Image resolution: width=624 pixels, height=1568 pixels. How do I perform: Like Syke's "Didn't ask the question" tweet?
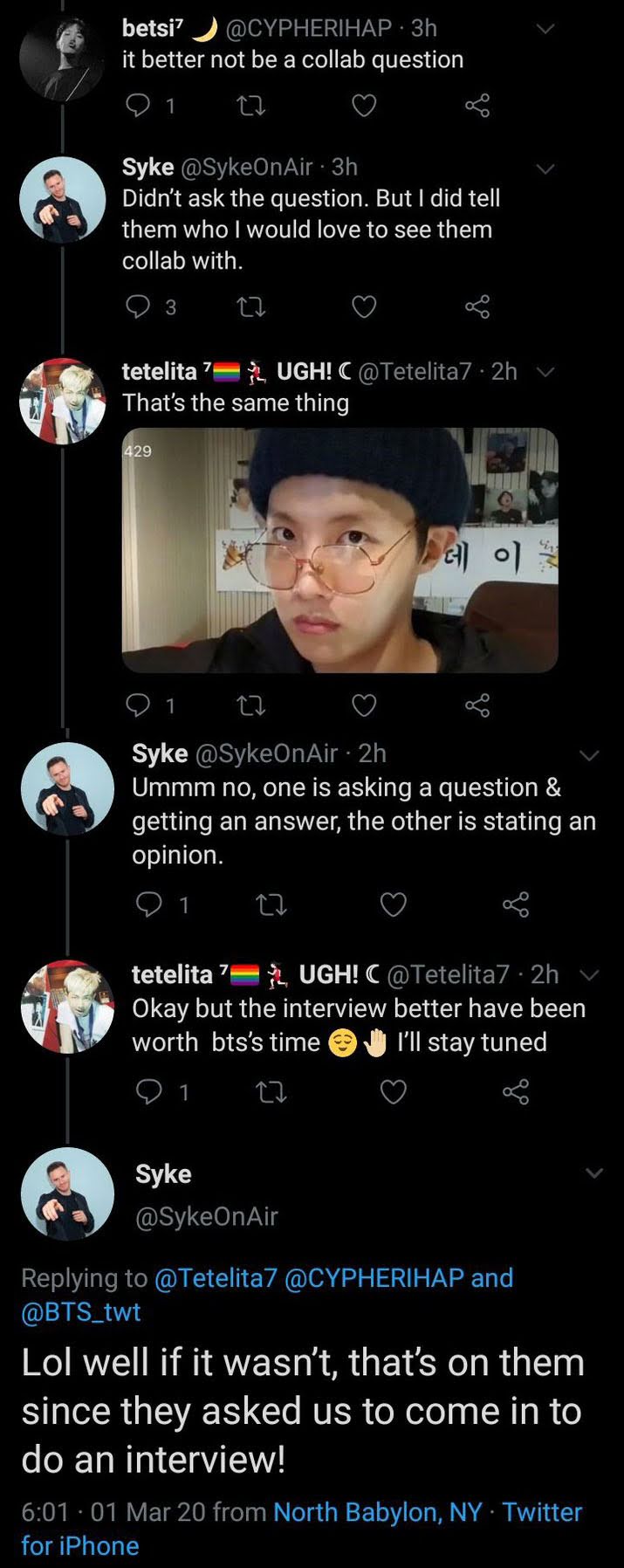[363, 306]
